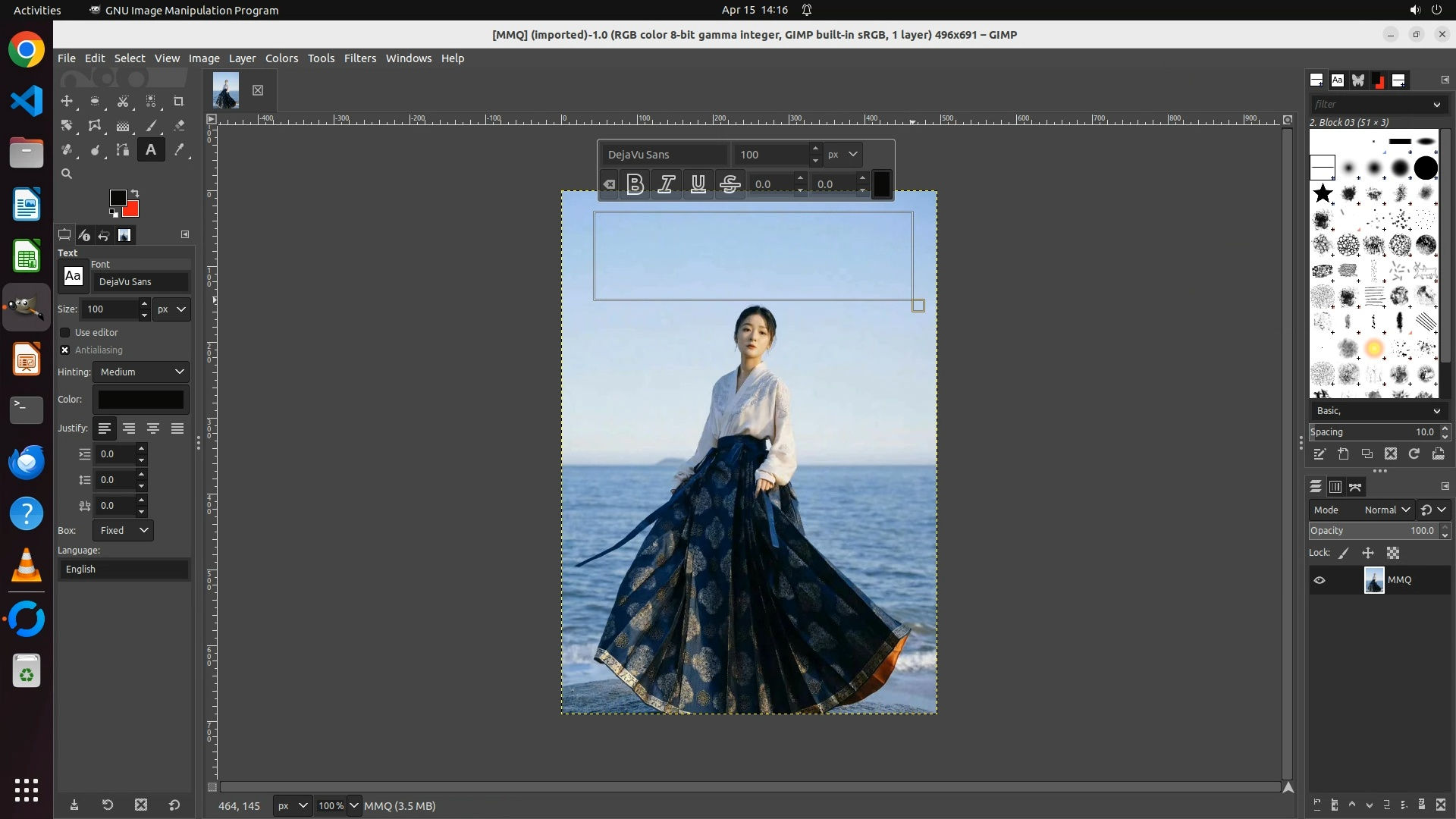1456x819 pixels.
Task: Select the Zoom magnifier tool
Action: point(67,174)
